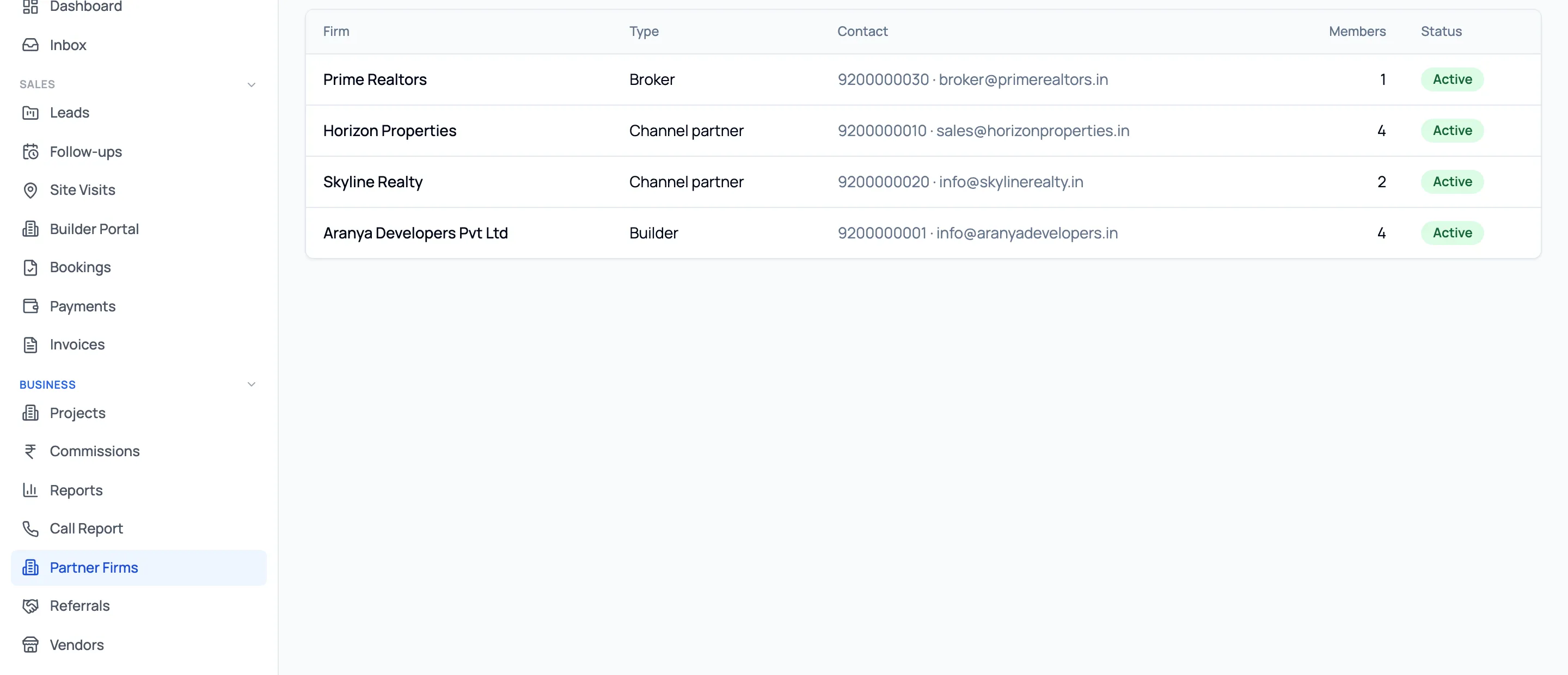Click the Firm column header
This screenshot has height=675, width=1568.
coord(336,31)
